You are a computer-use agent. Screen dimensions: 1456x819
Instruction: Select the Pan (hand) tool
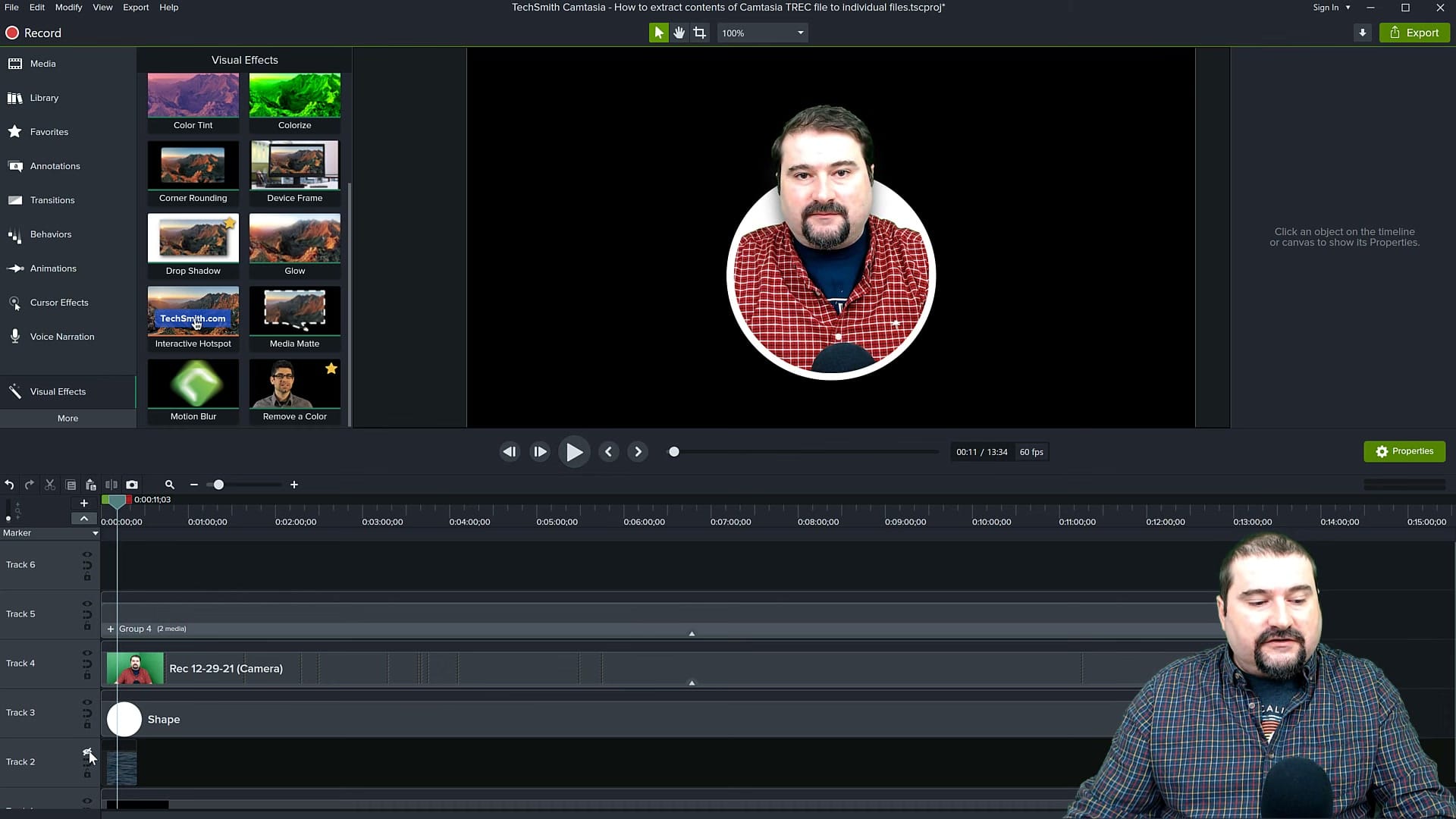(679, 33)
